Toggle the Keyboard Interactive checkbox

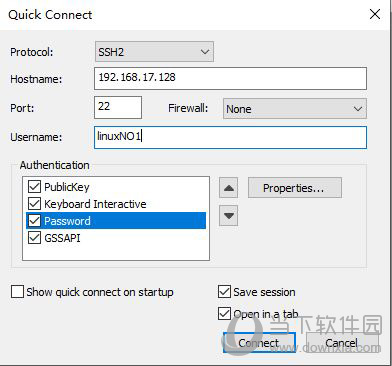(34, 204)
